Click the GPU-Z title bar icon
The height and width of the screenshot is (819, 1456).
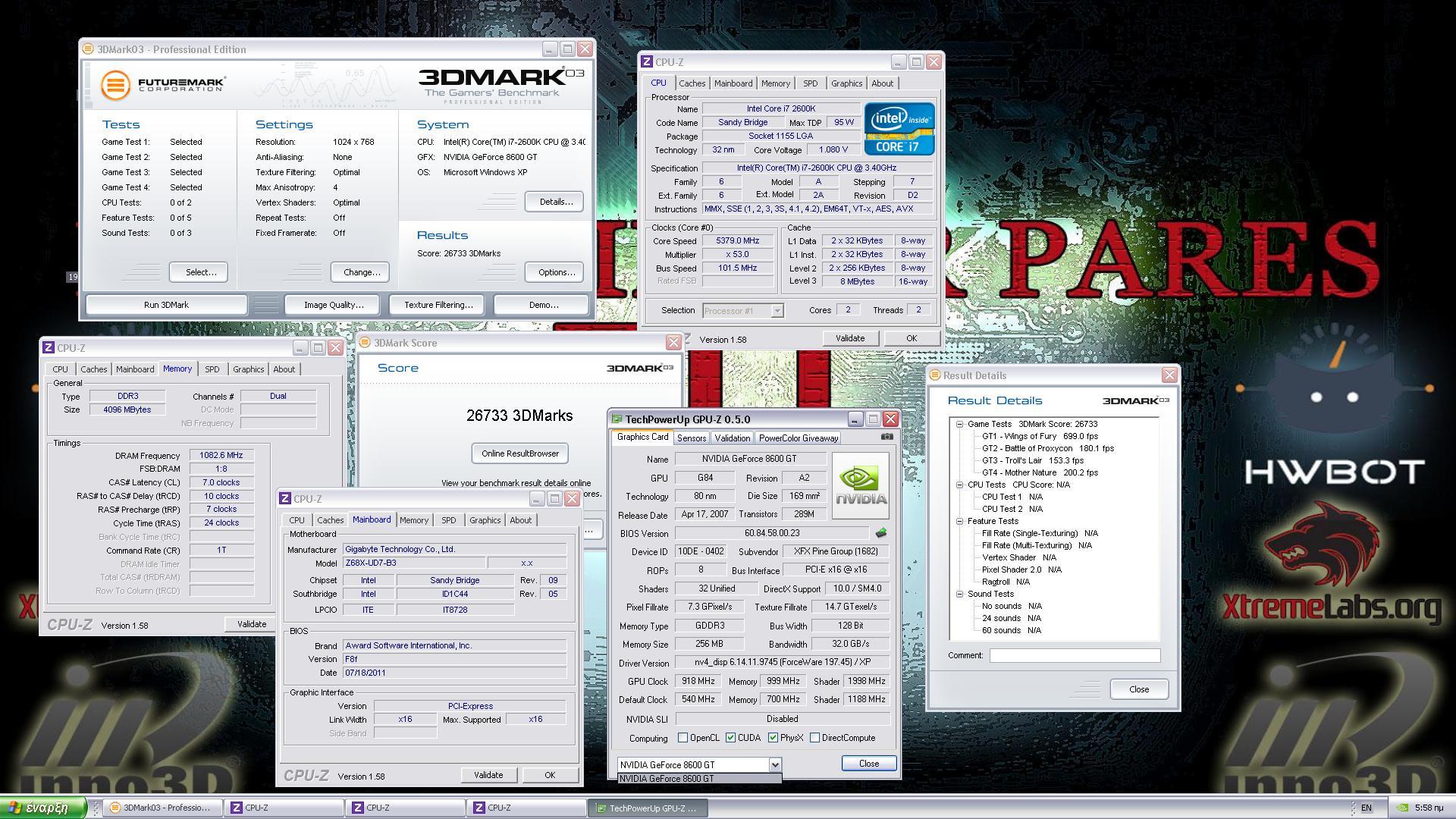617,419
